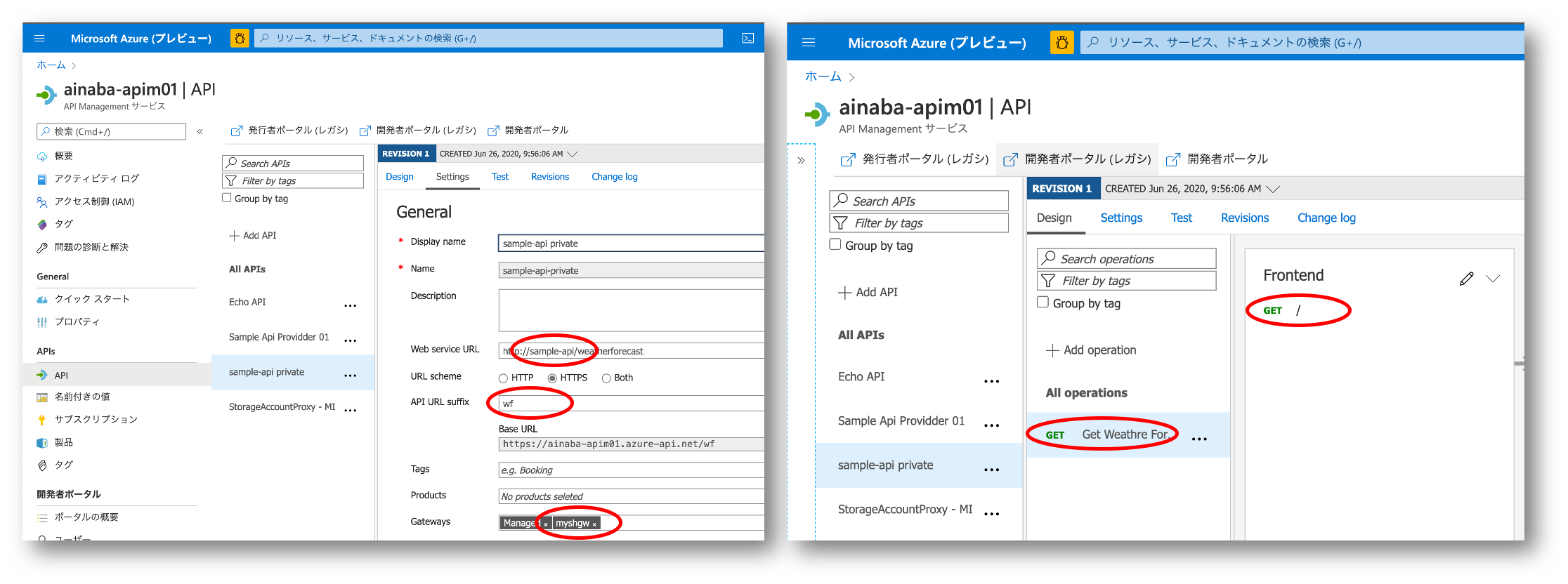Open Revisions tab in left window

550,177
